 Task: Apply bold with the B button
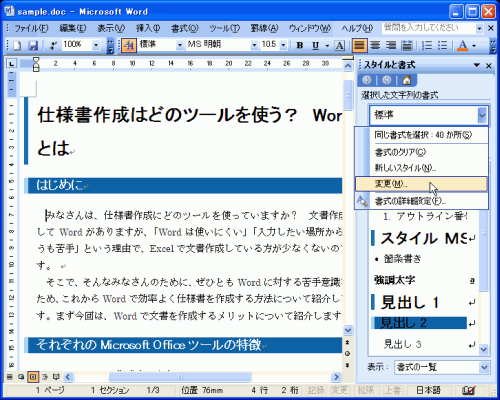[300, 45]
